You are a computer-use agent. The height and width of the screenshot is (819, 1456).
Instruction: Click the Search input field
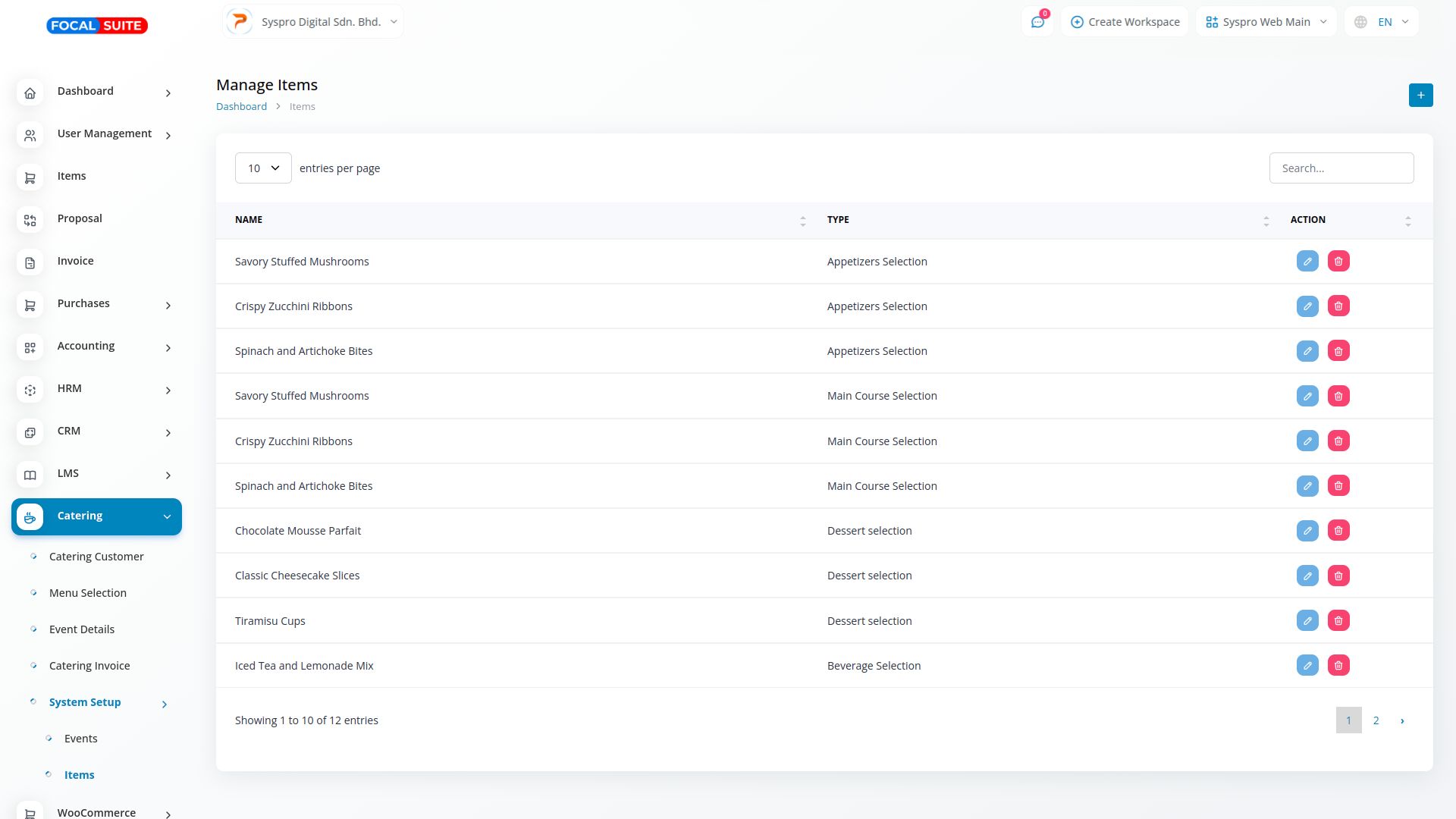(1341, 168)
